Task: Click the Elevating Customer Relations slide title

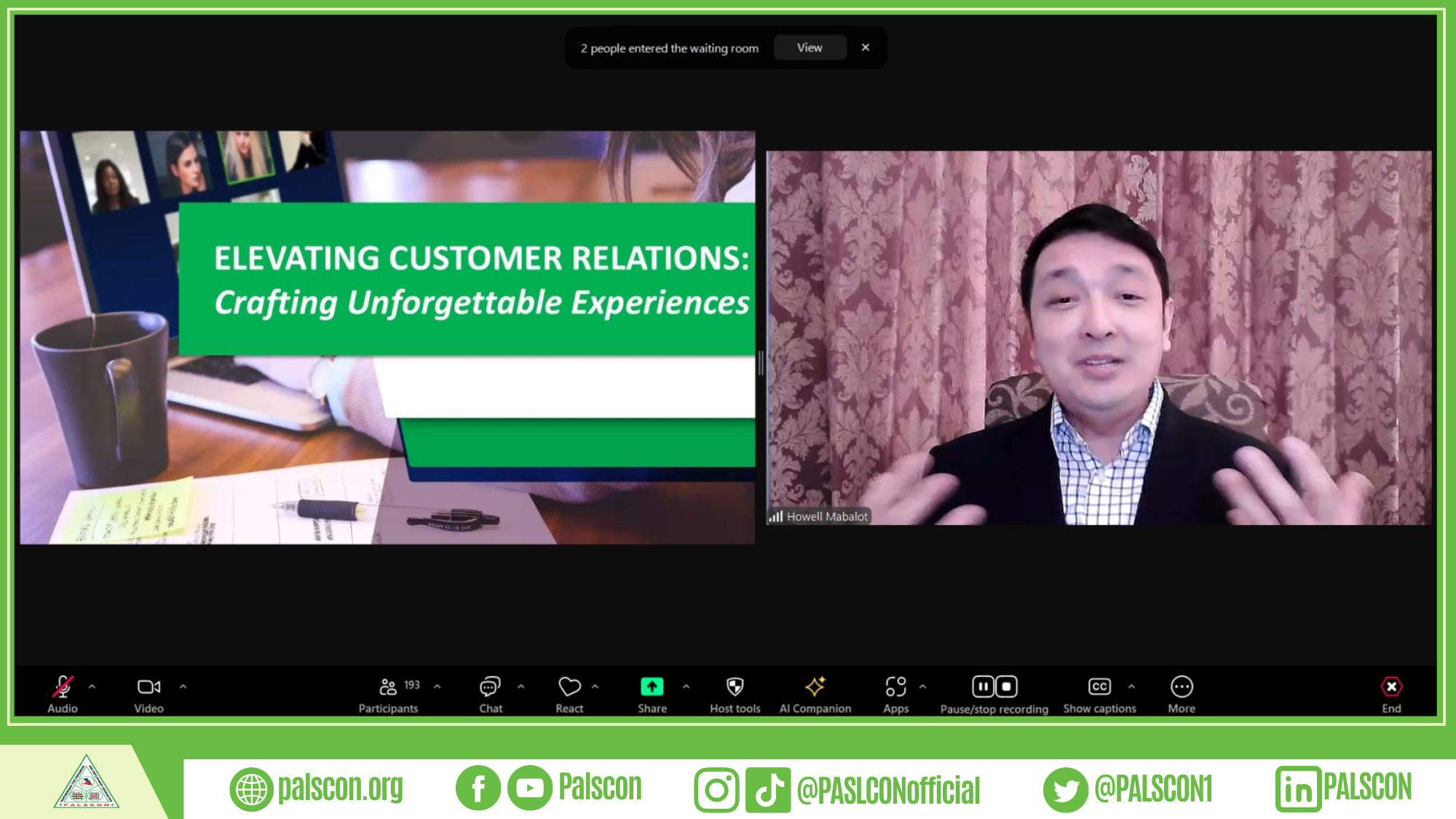Action: click(x=481, y=258)
